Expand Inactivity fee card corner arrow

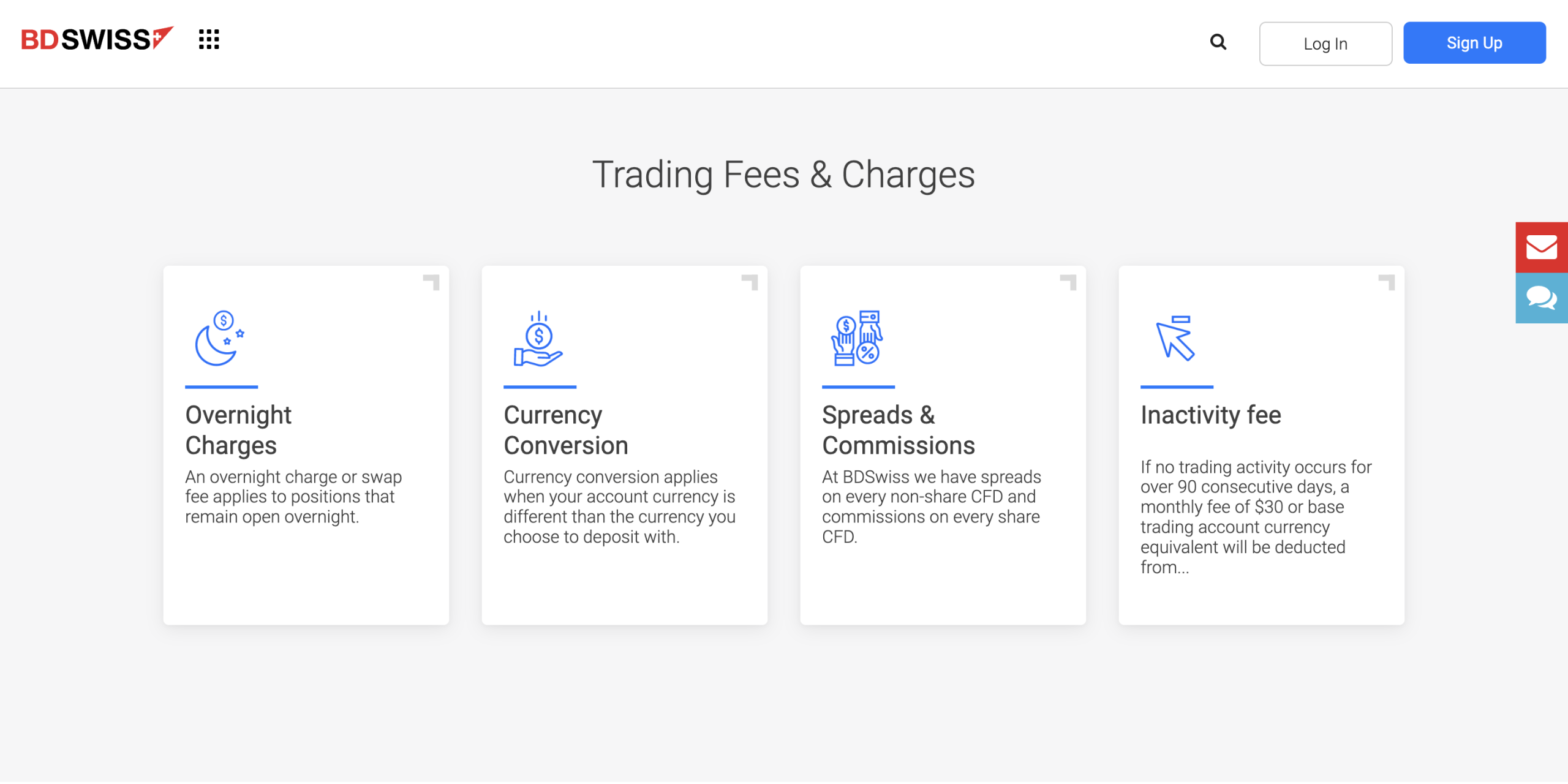pyautogui.click(x=1388, y=282)
